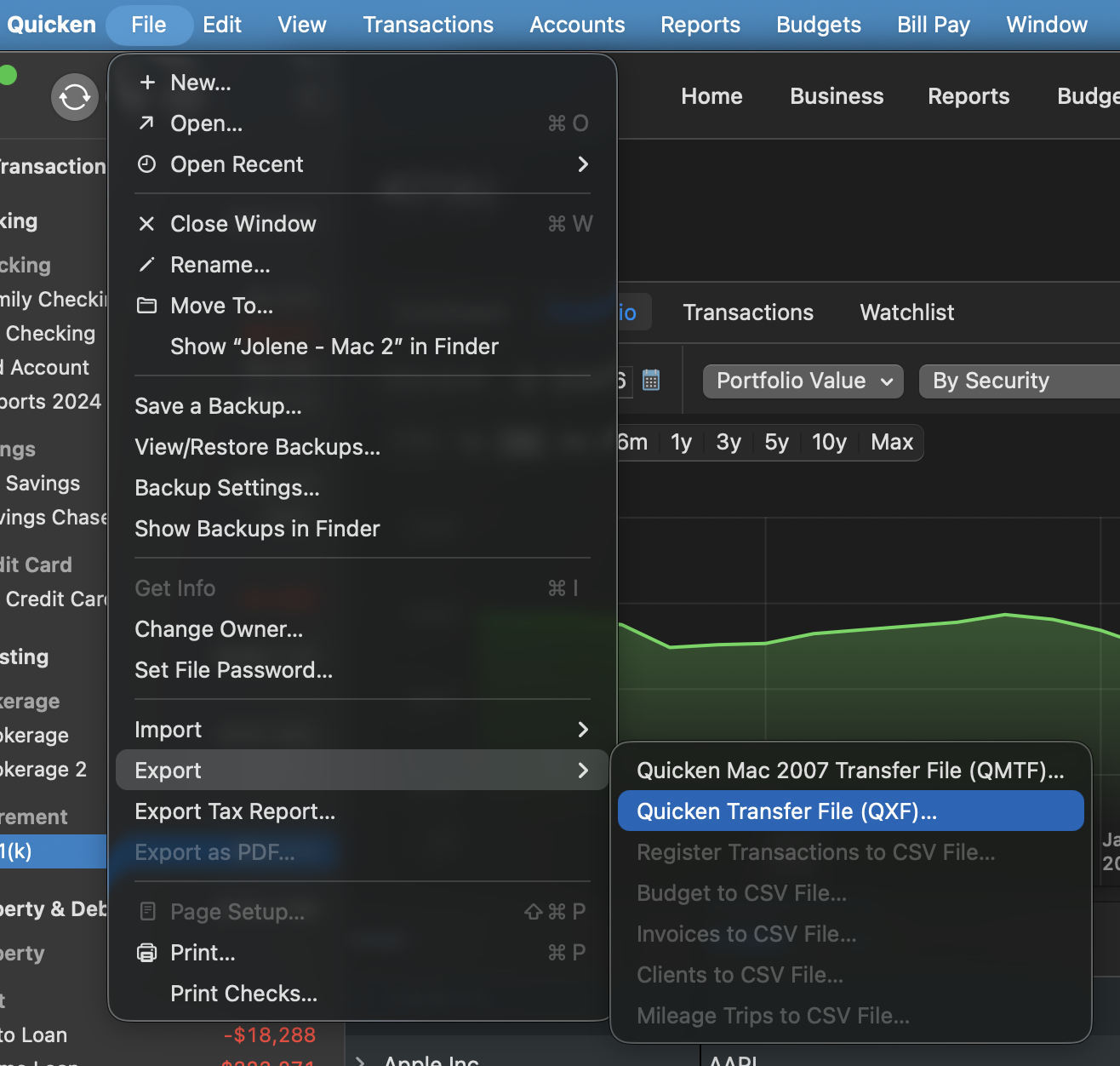The image size is (1120, 1066).
Task: Click the plus icon beside New...
Action: [147, 82]
